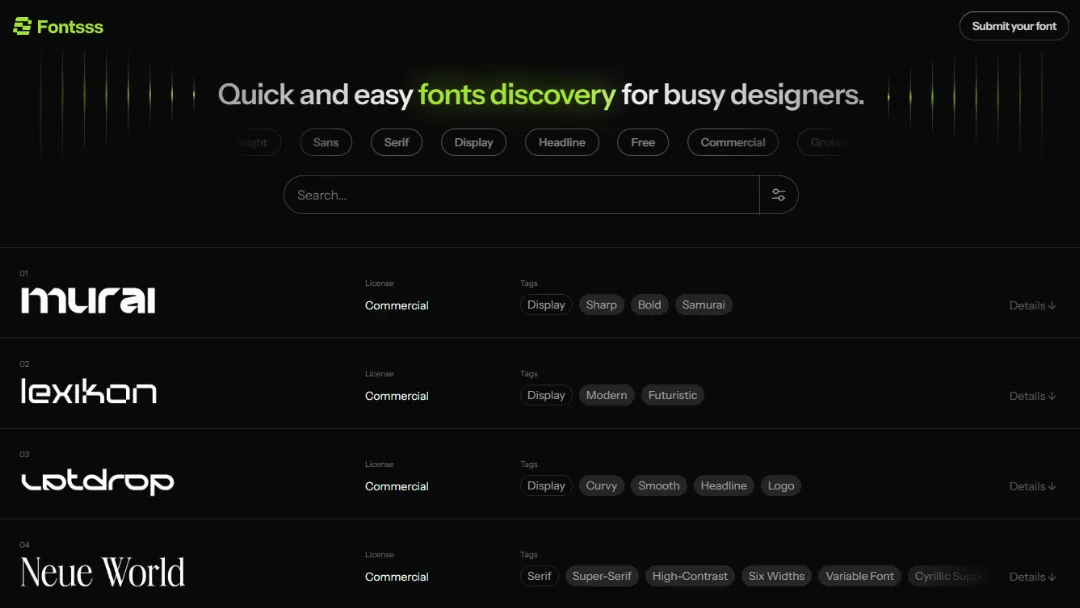Viewport: 1080px width, 608px height.
Task: Click the Sharp tag
Action: click(601, 305)
